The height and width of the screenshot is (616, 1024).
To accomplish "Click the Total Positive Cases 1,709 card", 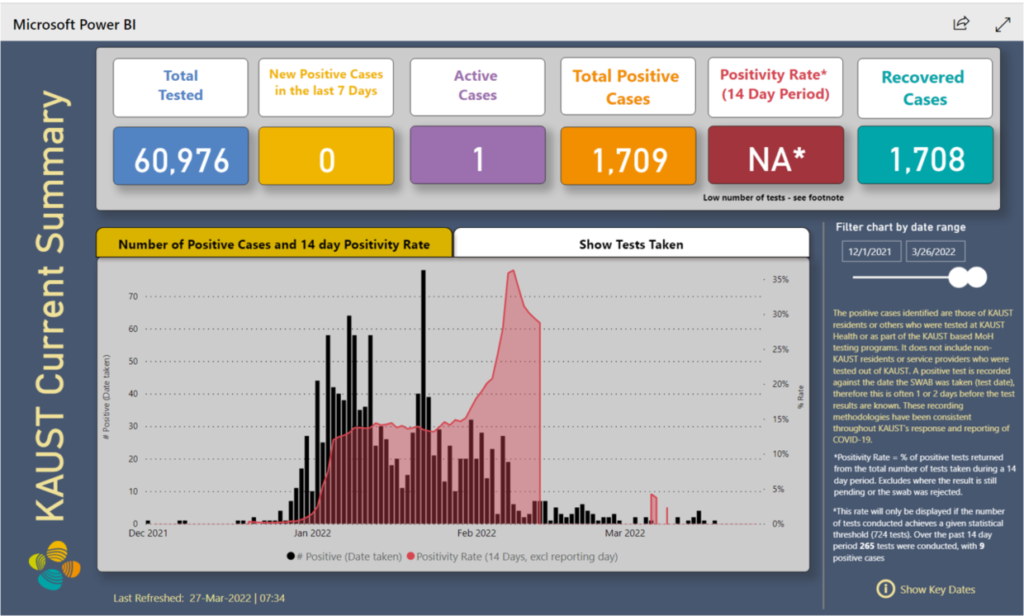I will (x=627, y=156).
